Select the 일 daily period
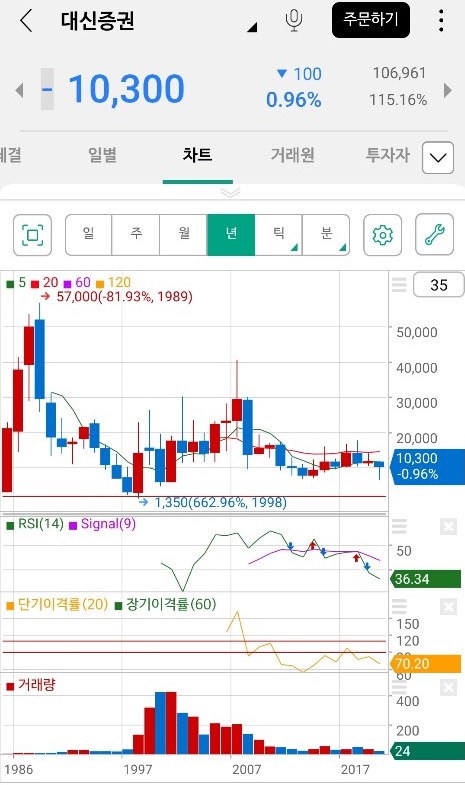The width and height of the screenshot is (465, 785). pyautogui.click(x=89, y=235)
